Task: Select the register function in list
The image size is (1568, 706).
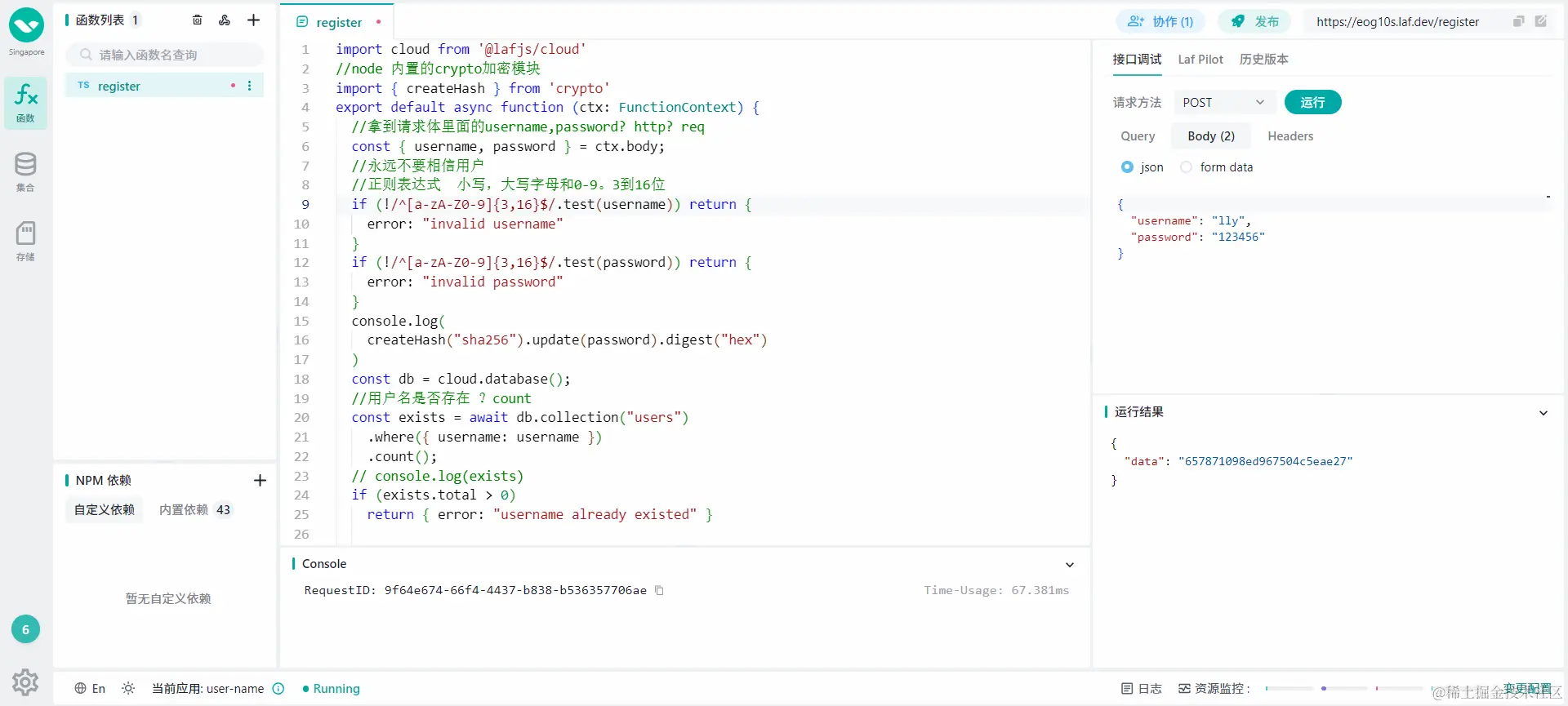Action: pos(164,86)
